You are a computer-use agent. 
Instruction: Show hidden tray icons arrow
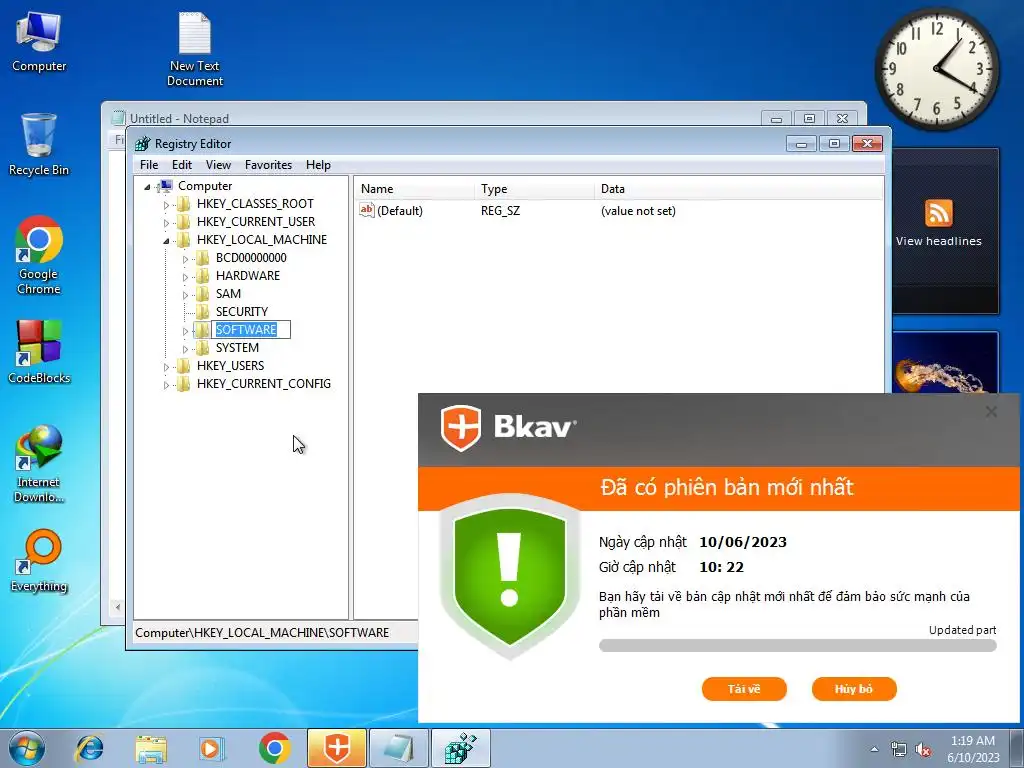tap(874, 749)
